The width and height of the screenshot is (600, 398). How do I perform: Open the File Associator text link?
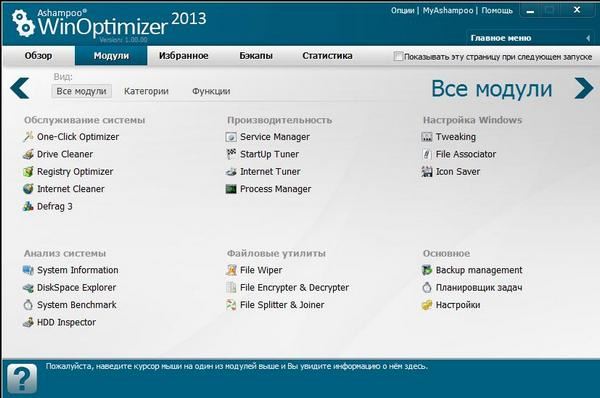(x=466, y=154)
